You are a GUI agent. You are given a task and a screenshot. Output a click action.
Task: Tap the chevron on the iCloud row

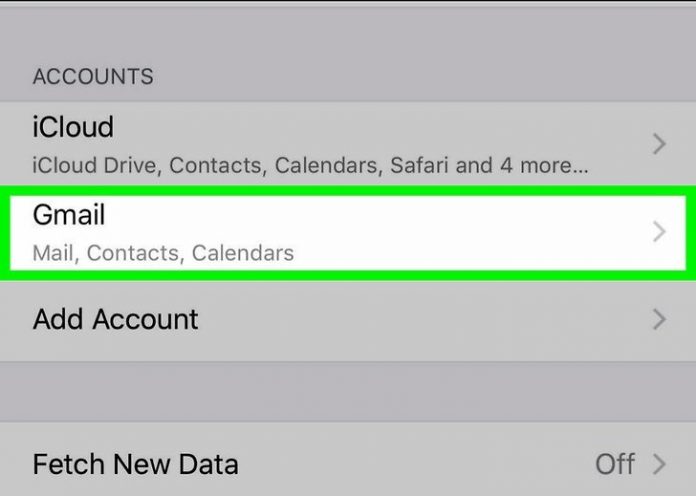[659, 145]
